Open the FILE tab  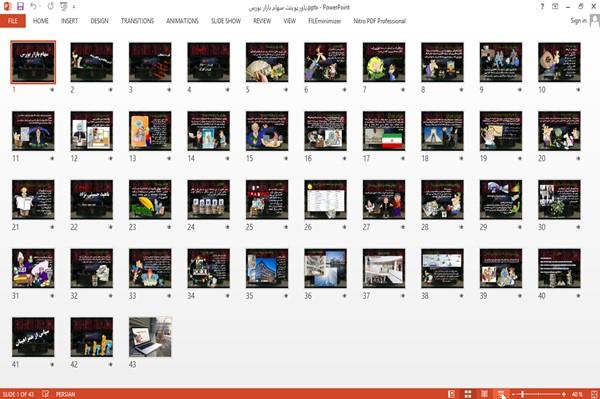point(13,21)
